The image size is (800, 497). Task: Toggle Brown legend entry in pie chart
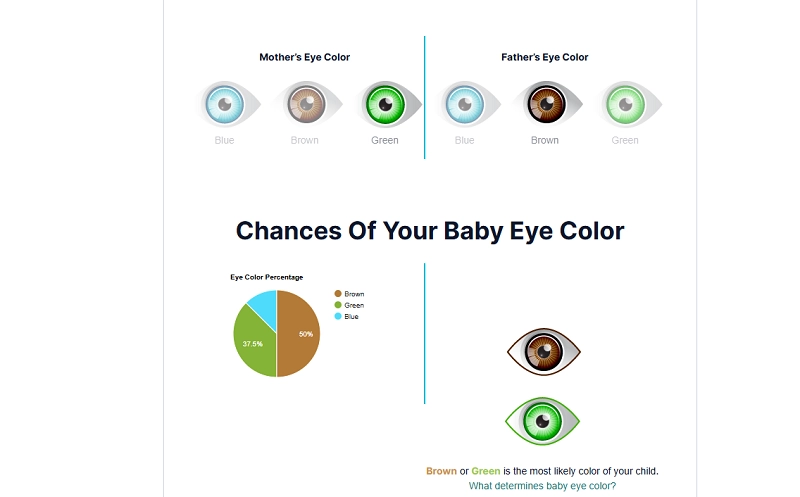pyautogui.click(x=354, y=294)
